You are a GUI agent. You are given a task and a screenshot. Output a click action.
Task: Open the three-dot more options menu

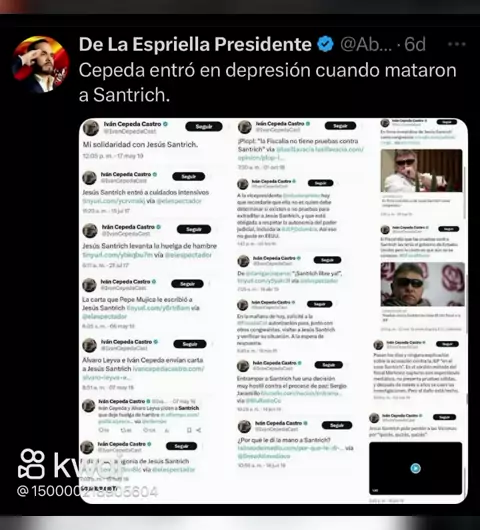tap(457, 44)
